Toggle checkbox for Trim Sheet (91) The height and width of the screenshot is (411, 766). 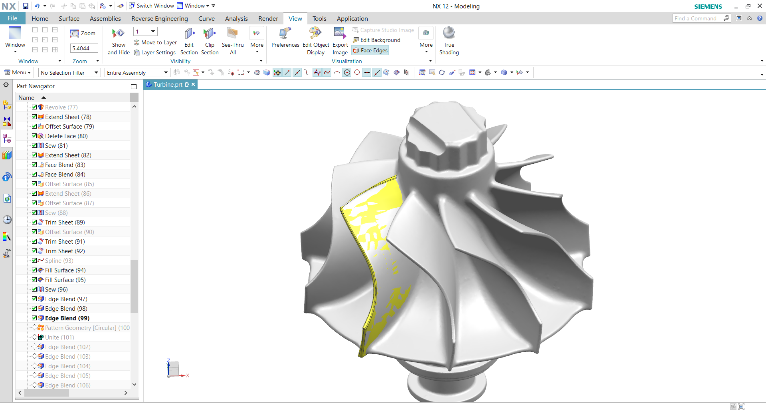[x=35, y=241]
